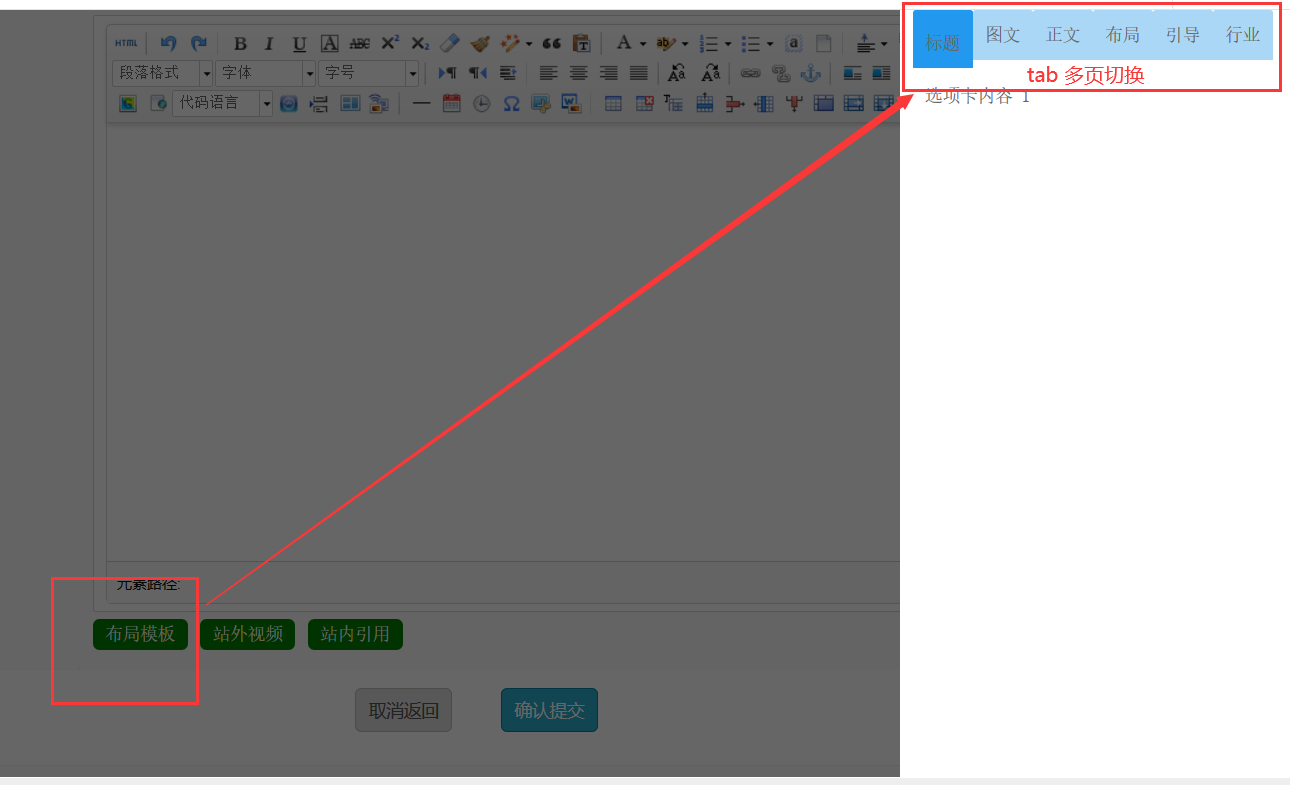Insert a numbered list
This screenshot has width=1290, height=785.
[708, 43]
